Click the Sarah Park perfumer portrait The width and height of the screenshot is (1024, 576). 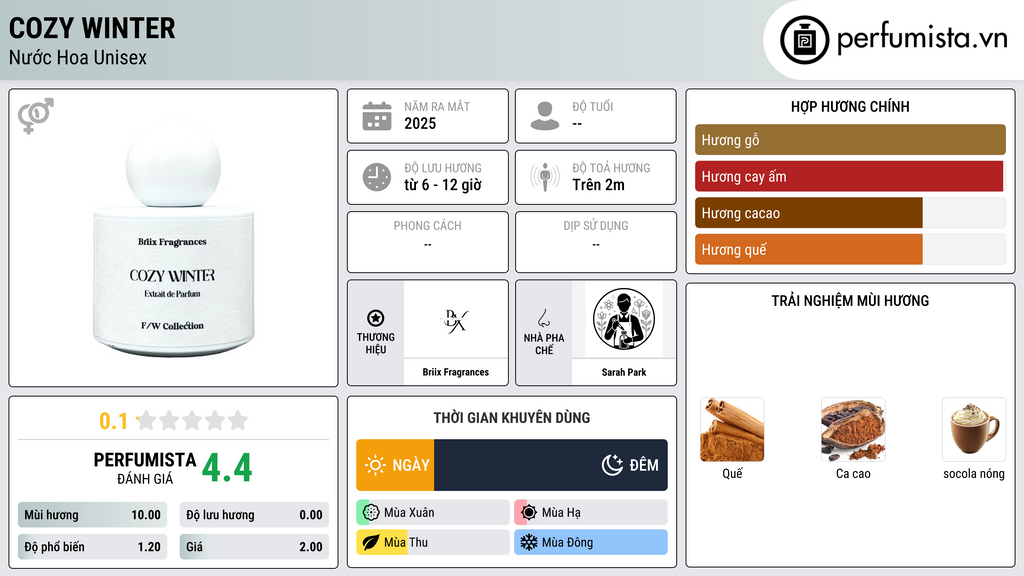pyautogui.click(x=624, y=320)
